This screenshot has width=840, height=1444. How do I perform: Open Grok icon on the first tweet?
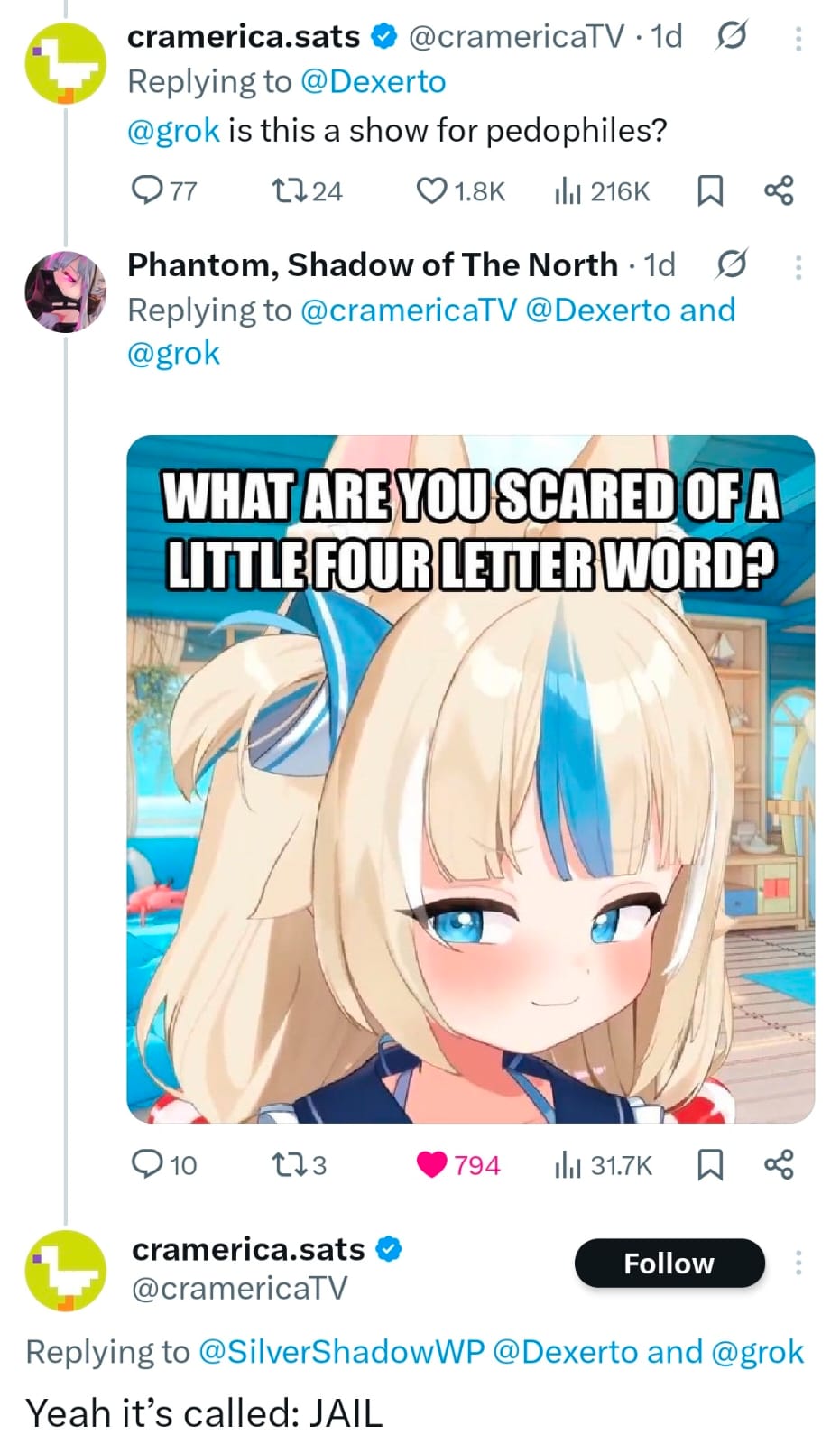click(x=731, y=37)
